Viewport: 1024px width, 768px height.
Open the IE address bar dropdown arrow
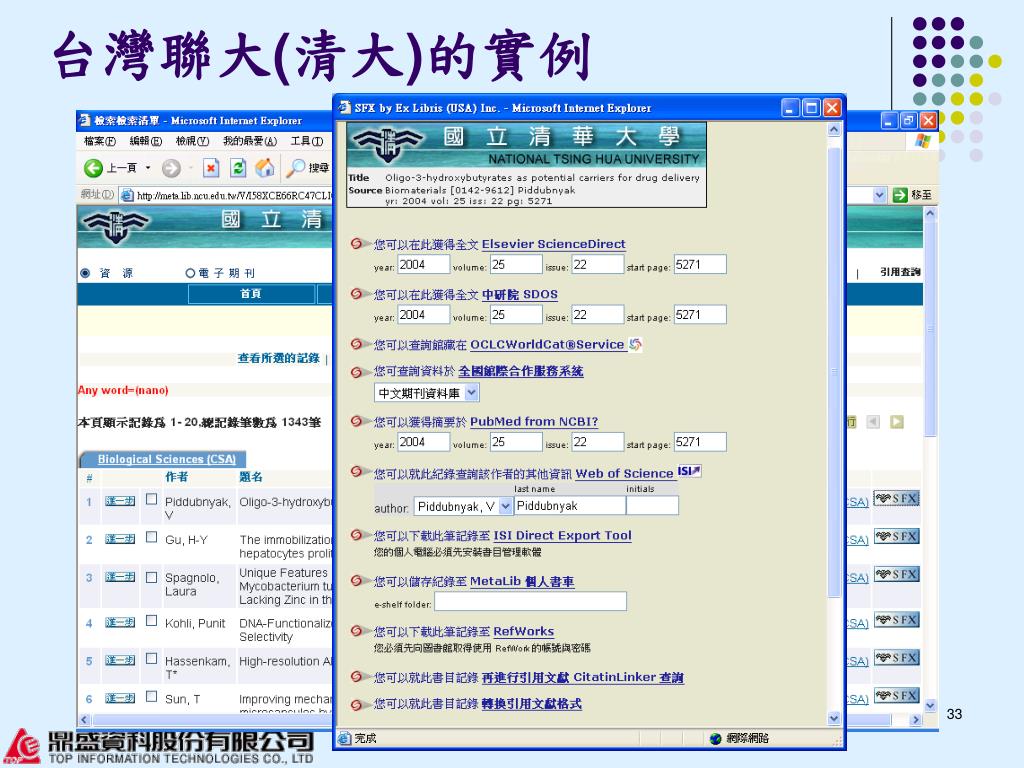880,195
